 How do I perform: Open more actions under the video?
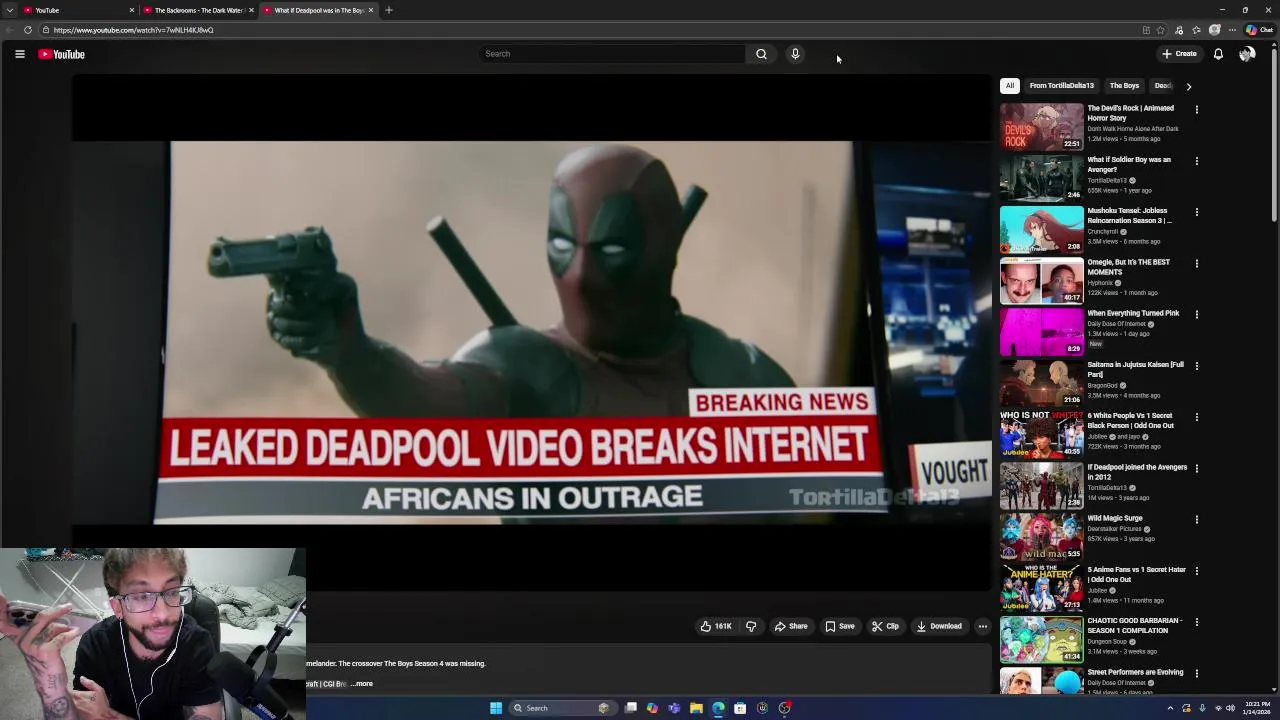(982, 626)
